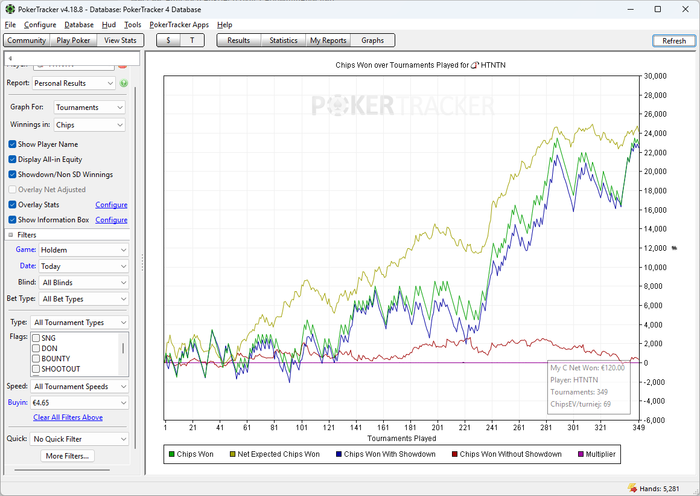Image resolution: width=700 pixels, height=496 pixels.
Task: Open the More Filters dialog
Action: 68,456
